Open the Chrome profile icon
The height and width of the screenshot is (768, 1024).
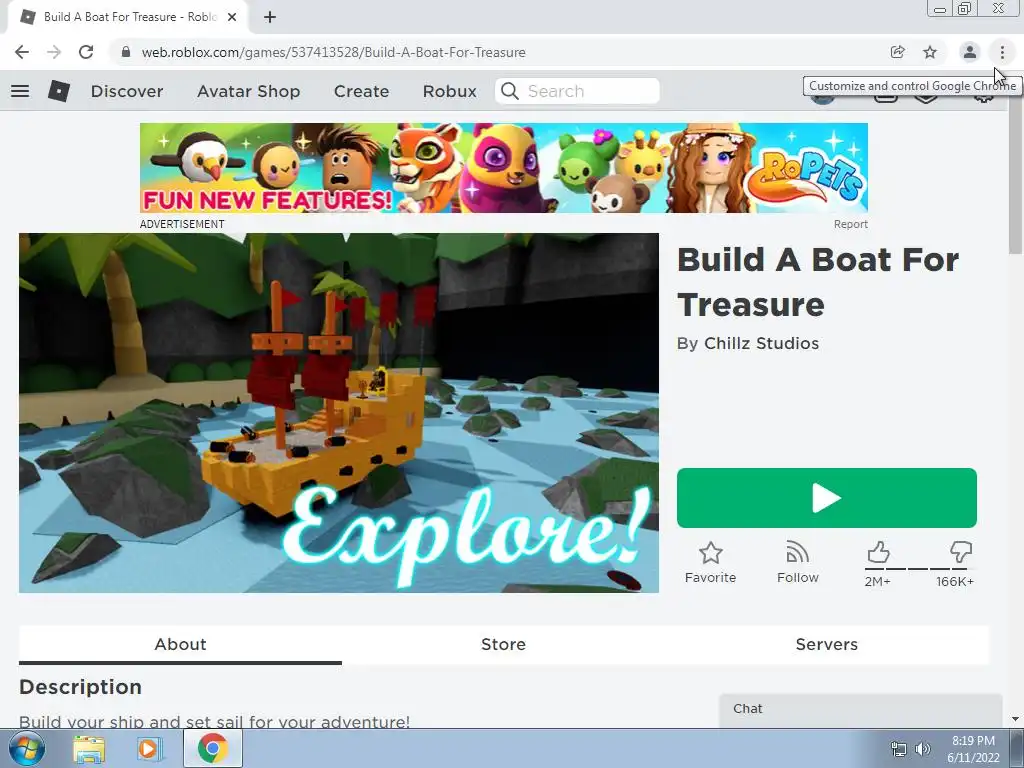coord(970,52)
